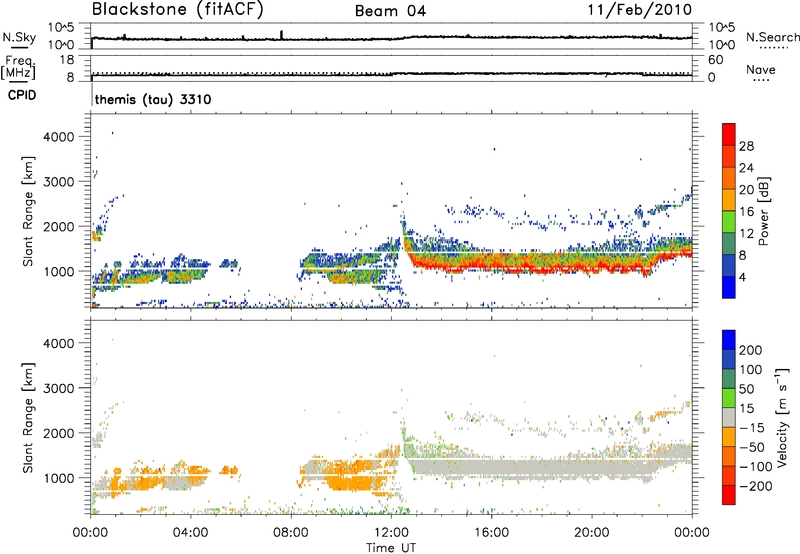Select Slant Range [km] label of velocity panel
Image resolution: width=800 pixels, height=554 pixels.
pos(28,418)
